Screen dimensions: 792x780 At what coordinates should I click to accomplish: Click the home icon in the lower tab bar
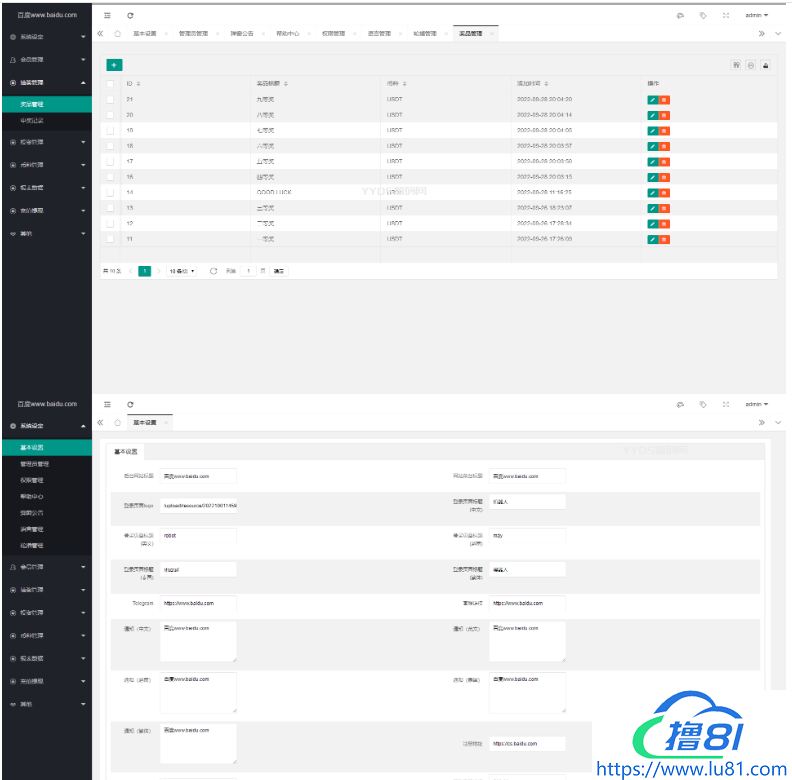(x=117, y=422)
